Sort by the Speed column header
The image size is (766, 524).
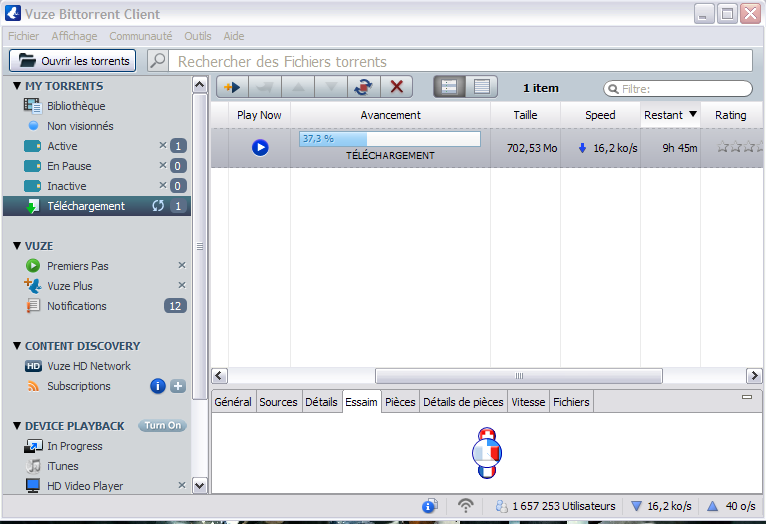[x=600, y=115]
